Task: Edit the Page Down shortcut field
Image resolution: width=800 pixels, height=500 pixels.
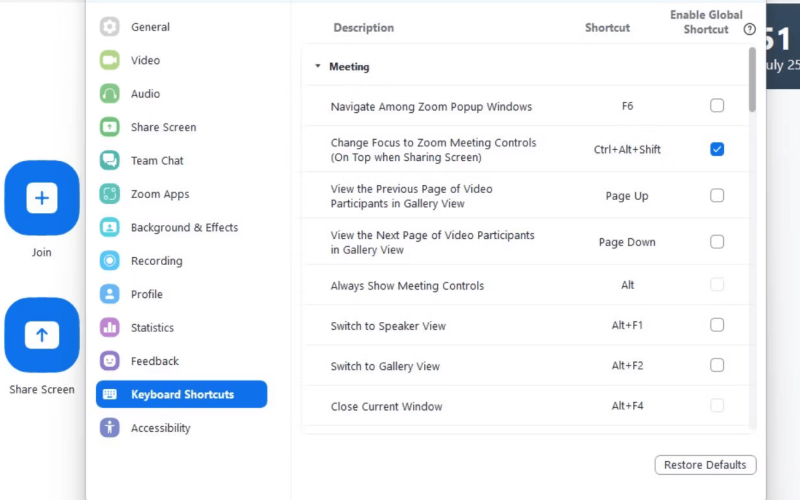Action: (x=627, y=242)
